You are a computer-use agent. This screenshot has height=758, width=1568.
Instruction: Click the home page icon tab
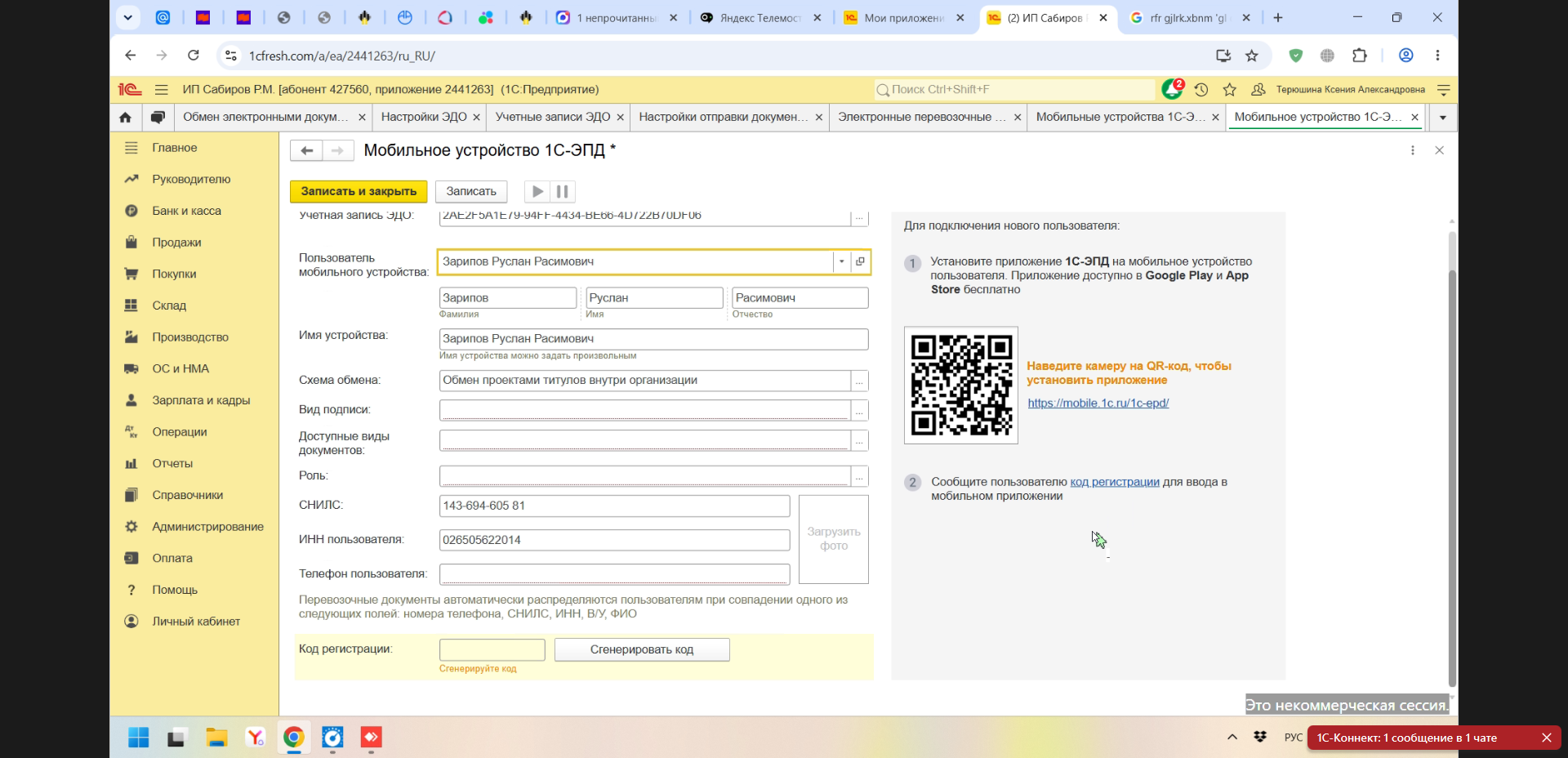(x=126, y=117)
